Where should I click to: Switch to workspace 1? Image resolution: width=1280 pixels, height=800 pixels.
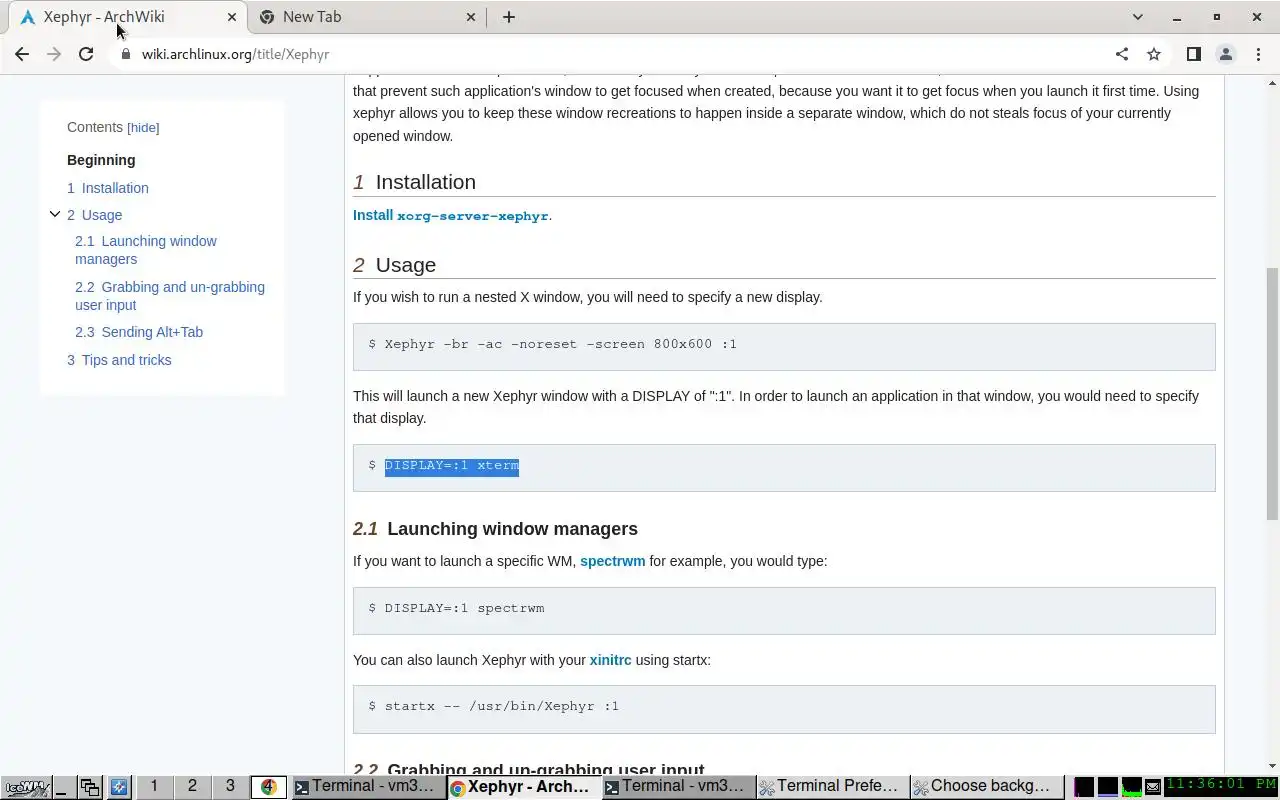[154, 786]
